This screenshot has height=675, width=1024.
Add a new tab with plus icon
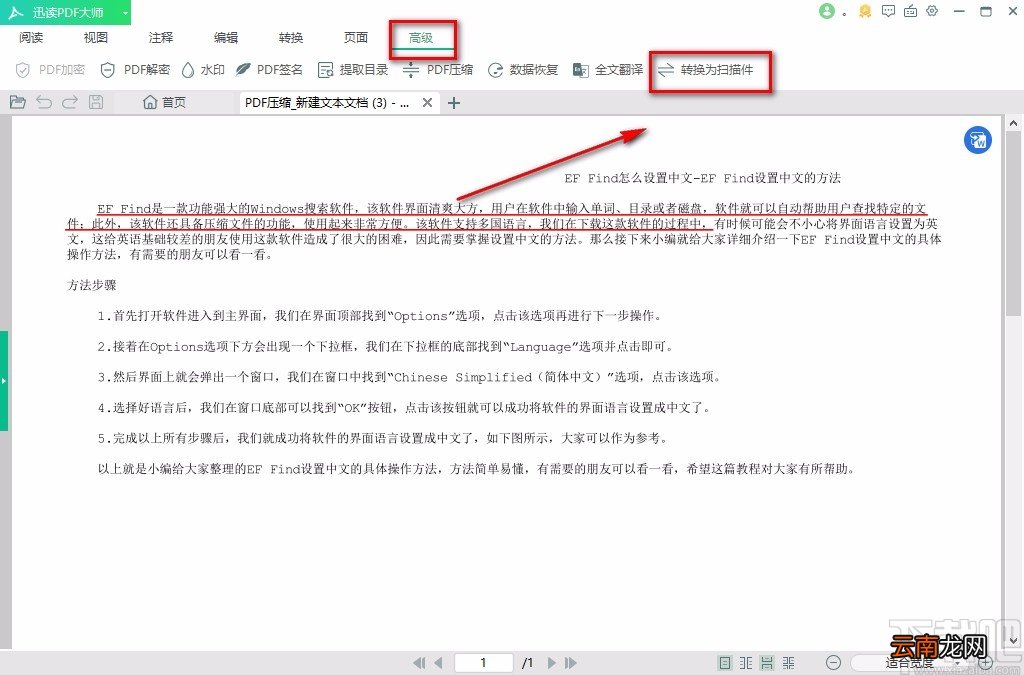(x=454, y=102)
